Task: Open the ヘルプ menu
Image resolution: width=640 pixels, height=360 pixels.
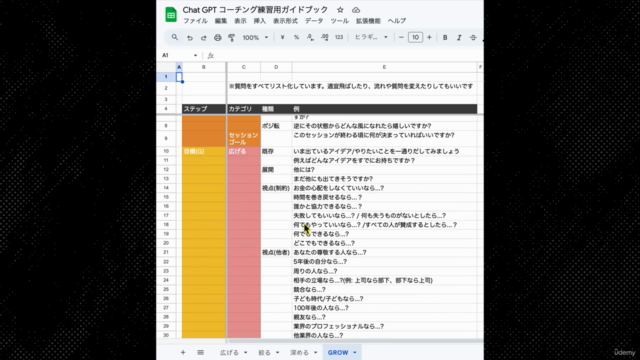Action: point(397,21)
